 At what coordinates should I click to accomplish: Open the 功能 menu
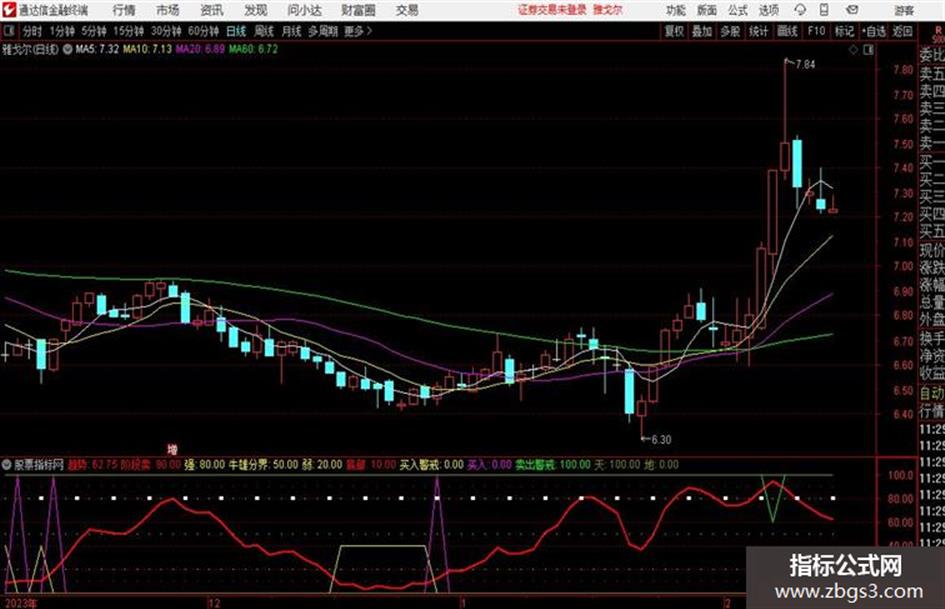point(676,10)
